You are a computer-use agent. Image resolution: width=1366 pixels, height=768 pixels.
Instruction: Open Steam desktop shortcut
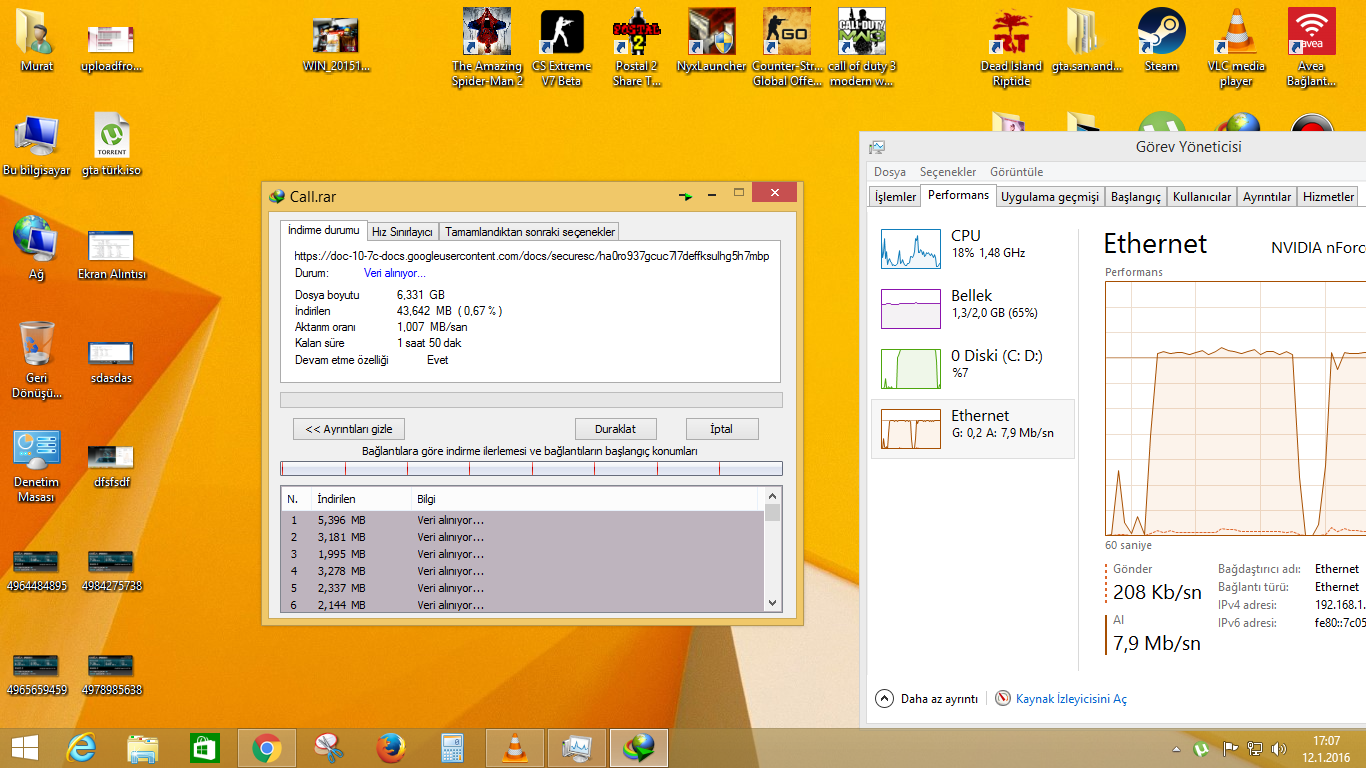(x=1161, y=40)
